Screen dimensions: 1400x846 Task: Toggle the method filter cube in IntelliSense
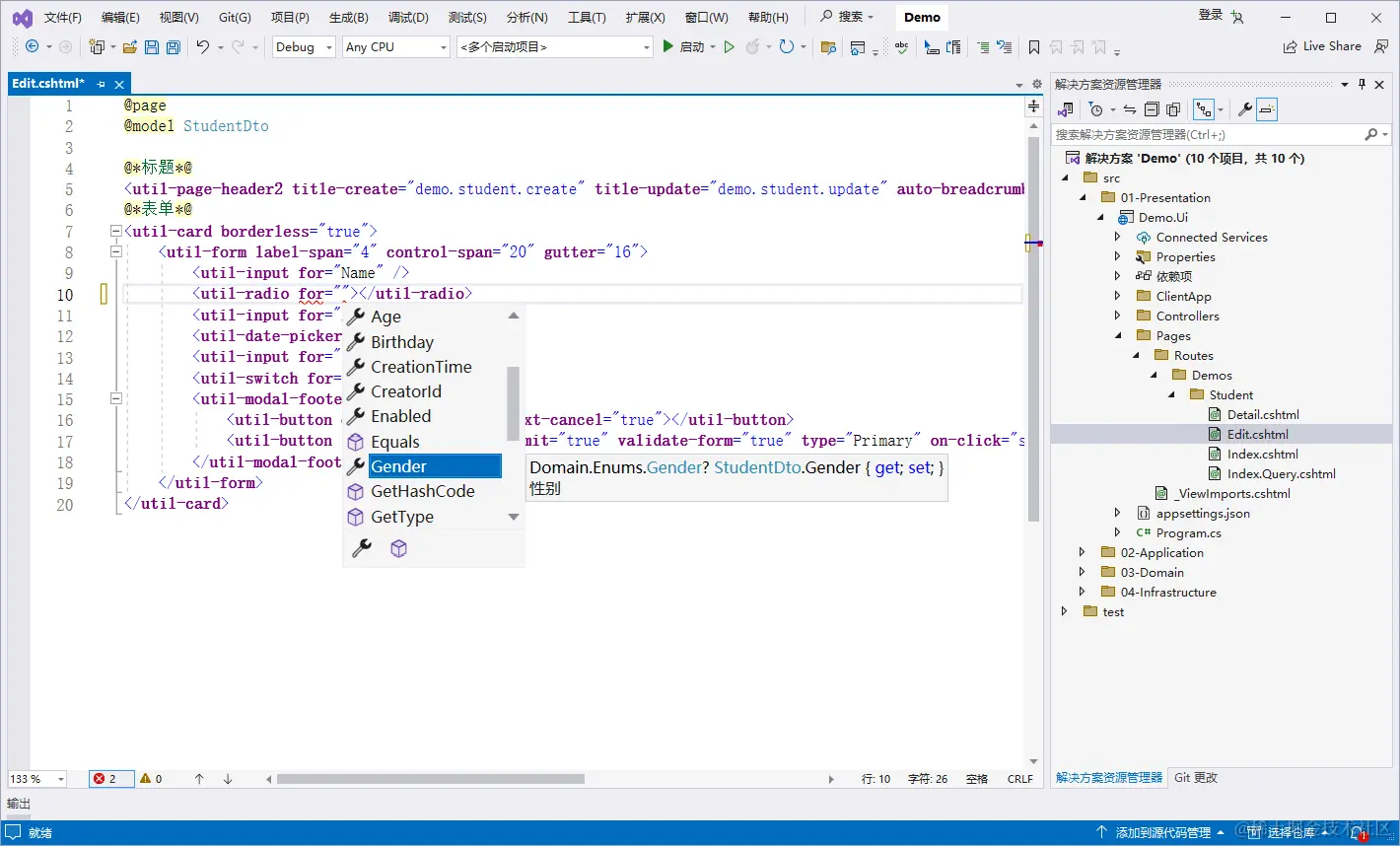pyautogui.click(x=398, y=548)
